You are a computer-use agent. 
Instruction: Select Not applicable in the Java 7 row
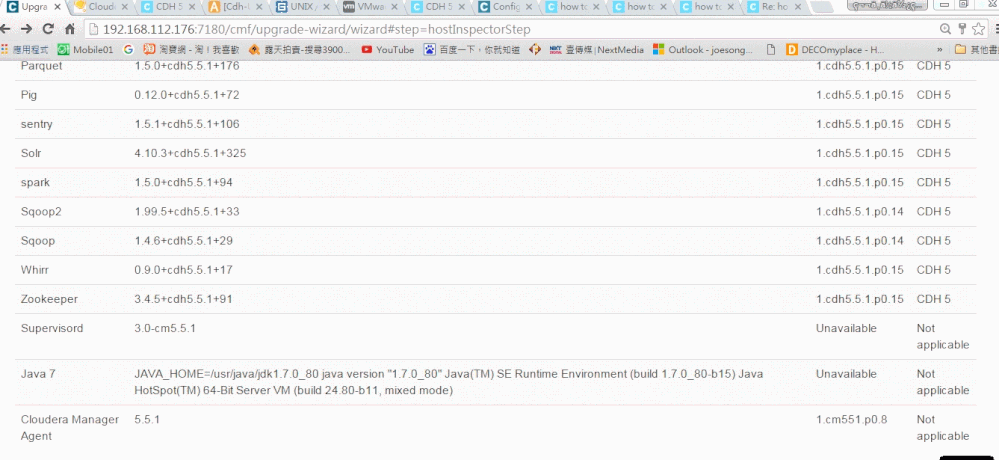(x=943, y=382)
